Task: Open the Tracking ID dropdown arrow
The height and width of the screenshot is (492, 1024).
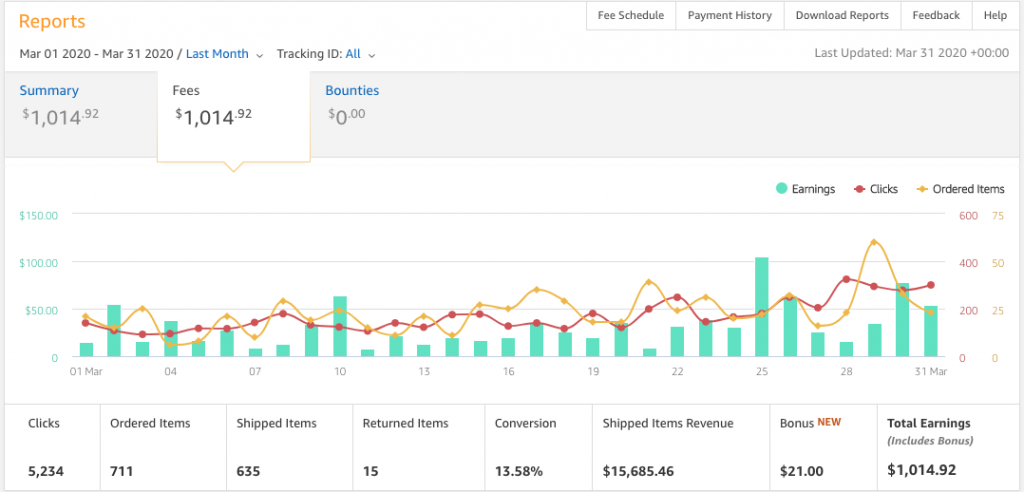Action: click(x=372, y=55)
